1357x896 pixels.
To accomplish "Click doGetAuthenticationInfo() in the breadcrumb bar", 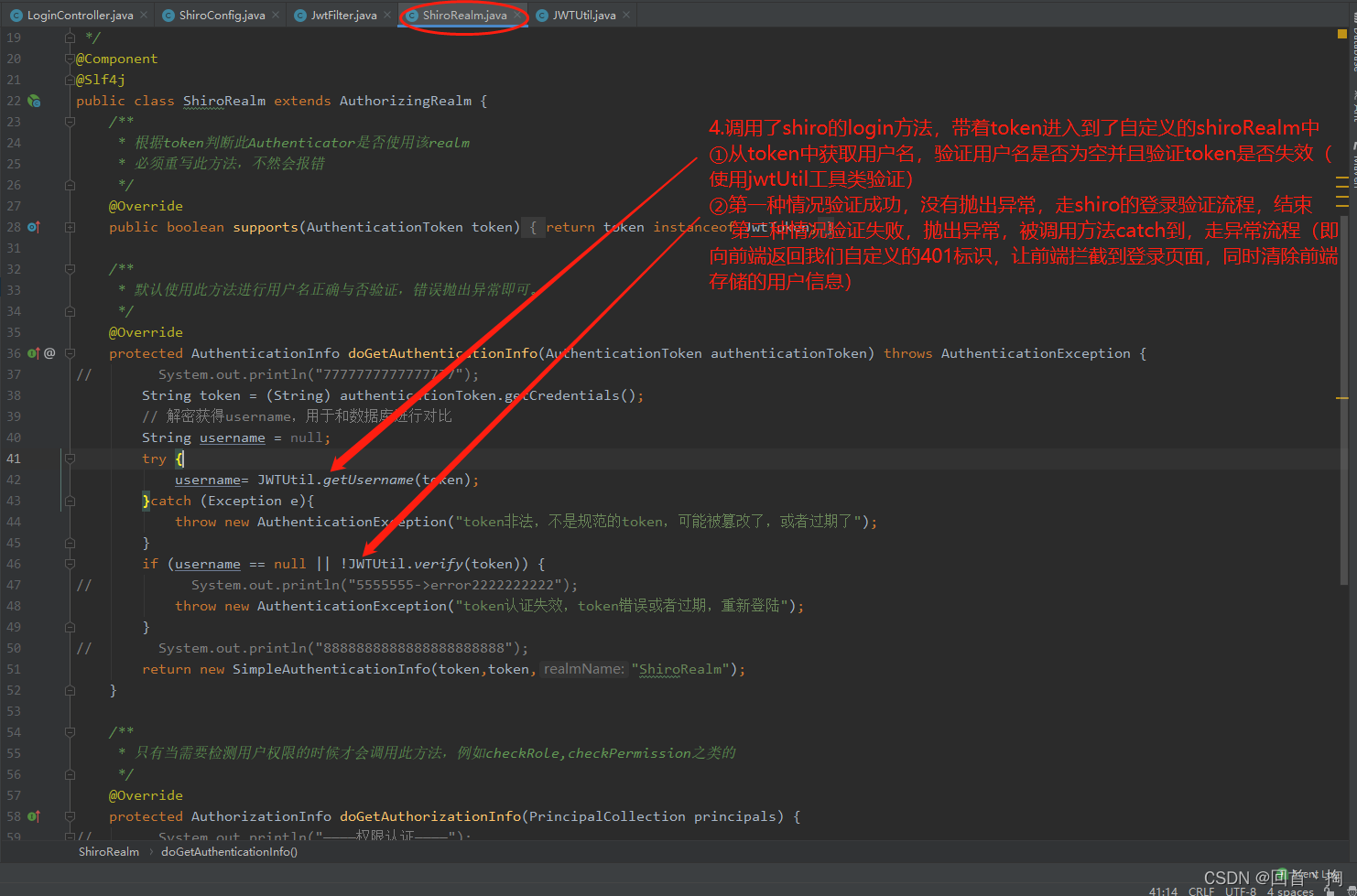I will point(229,852).
